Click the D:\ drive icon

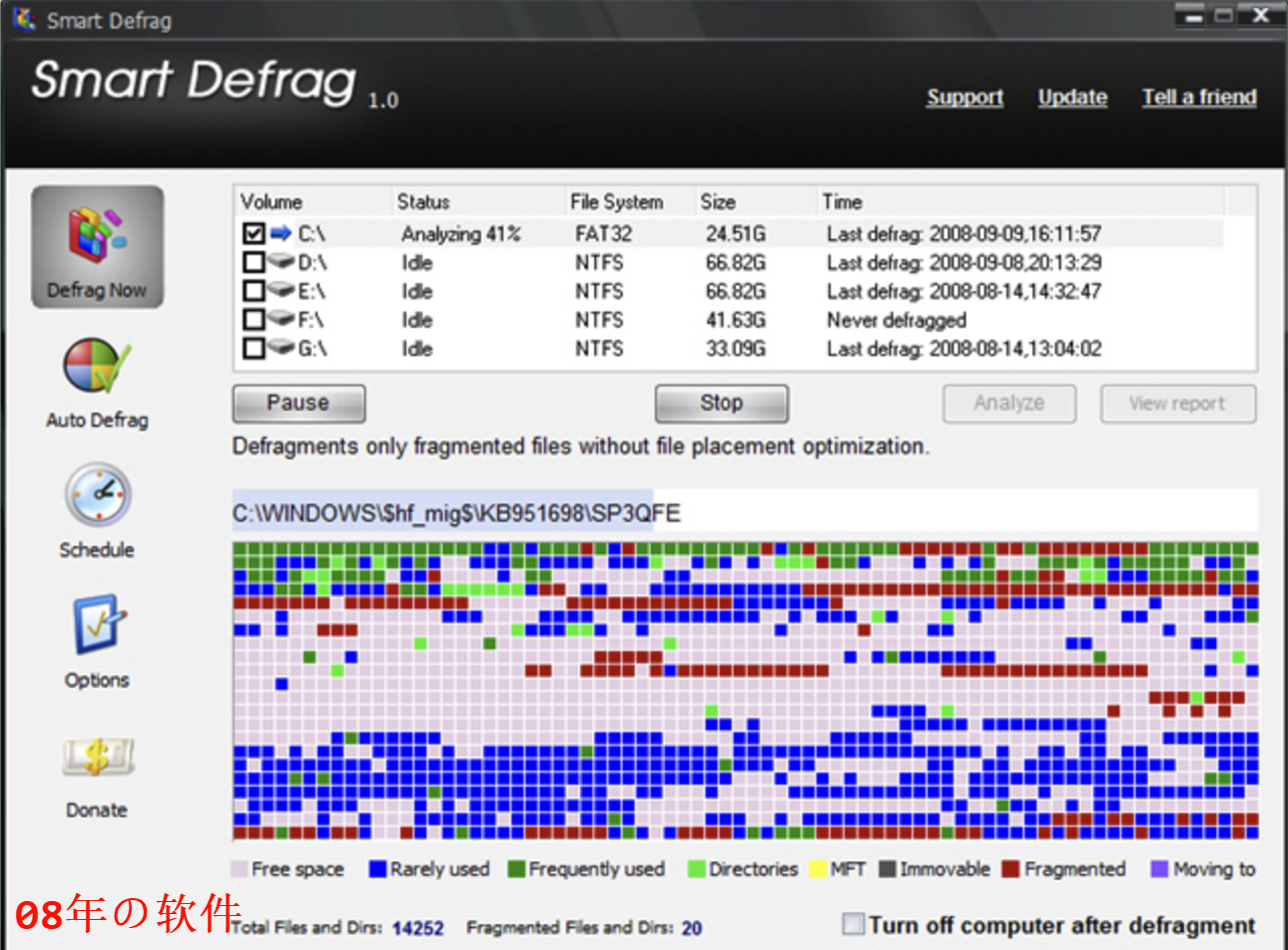(281, 263)
